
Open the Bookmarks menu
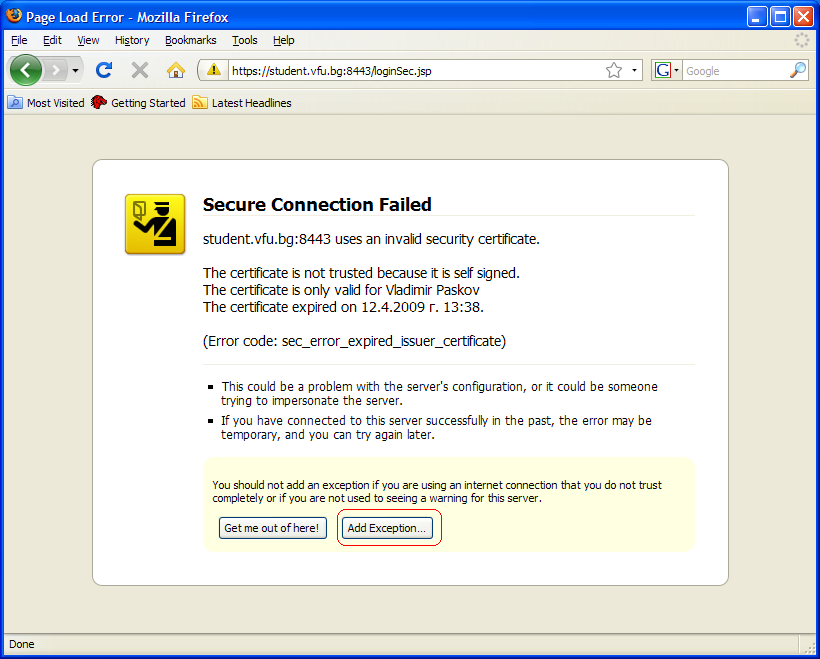[190, 40]
